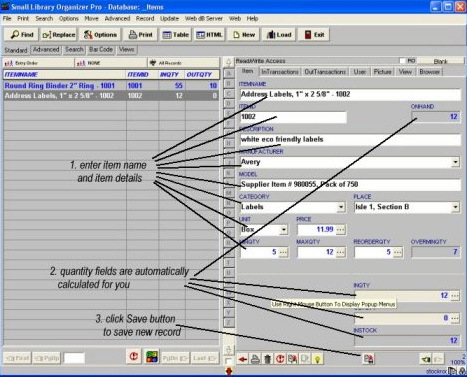Open the Update menu

pos(169,19)
